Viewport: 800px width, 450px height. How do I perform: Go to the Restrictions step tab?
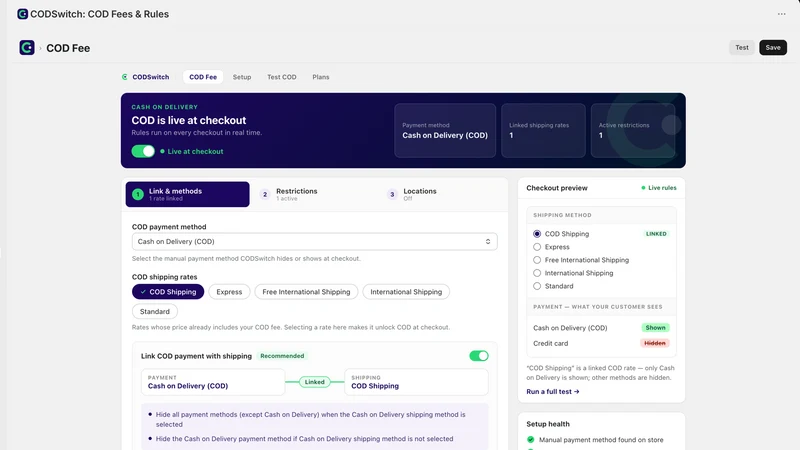click(x=314, y=194)
